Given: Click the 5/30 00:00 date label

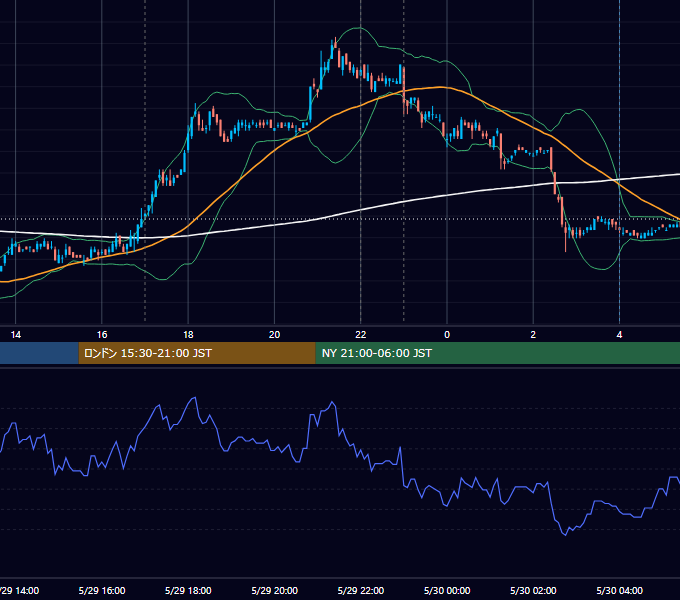Looking at the screenshot, I should tap(447, 590).
